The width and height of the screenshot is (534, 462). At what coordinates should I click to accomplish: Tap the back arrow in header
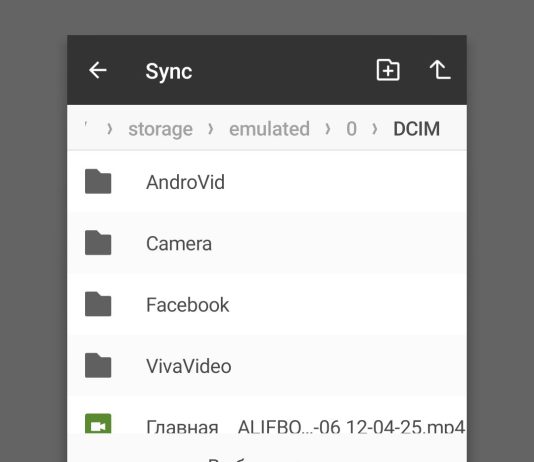point(98,70)
